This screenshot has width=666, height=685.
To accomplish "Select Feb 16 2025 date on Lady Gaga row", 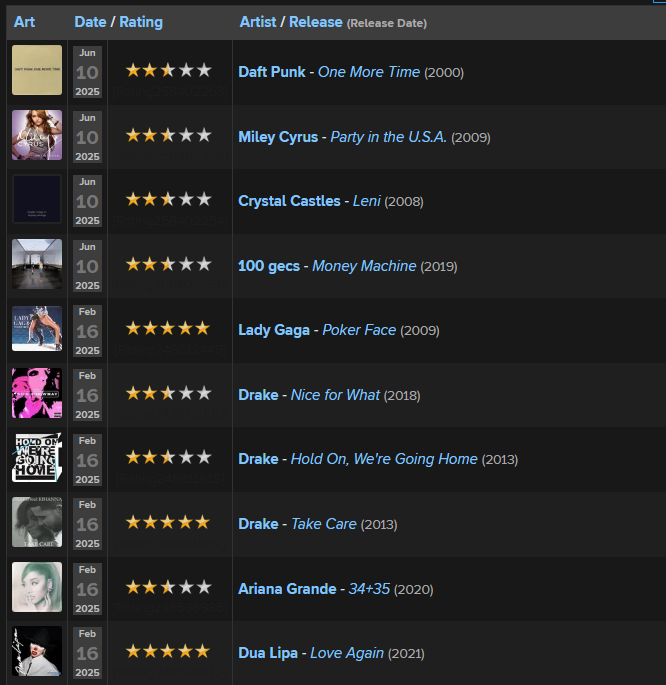I will click(87, 331).
